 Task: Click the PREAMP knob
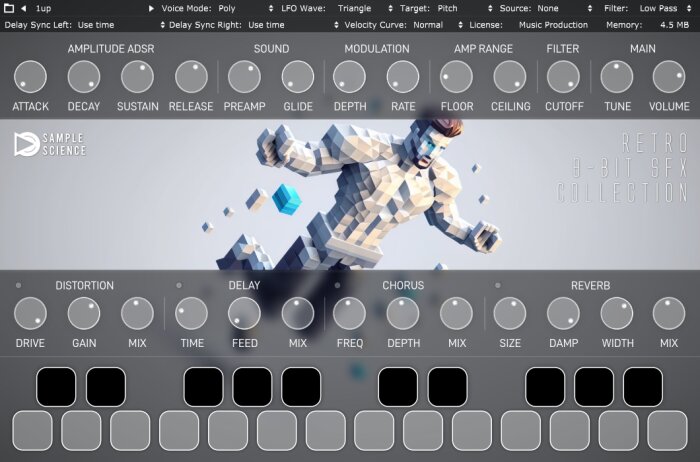tap(244, 77)
